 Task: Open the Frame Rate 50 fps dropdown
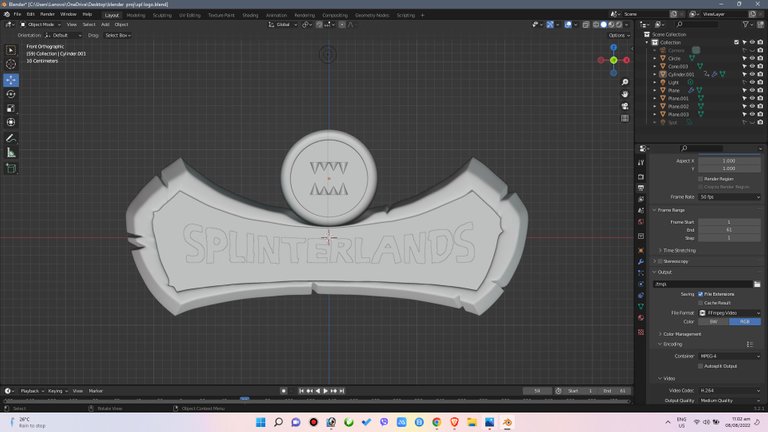729,197
